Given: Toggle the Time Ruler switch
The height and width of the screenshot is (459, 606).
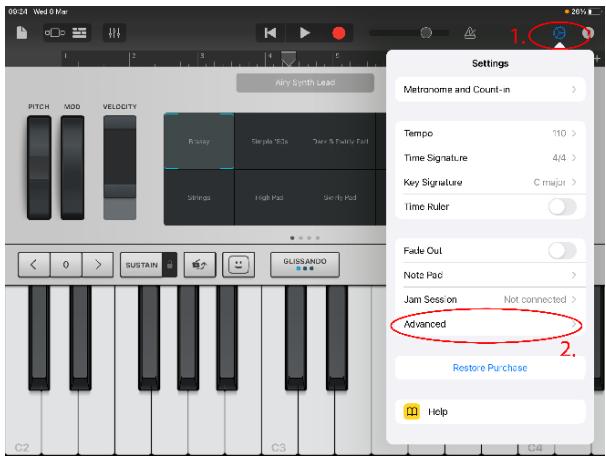Looking at the screenshot, I should click(562, 207).
